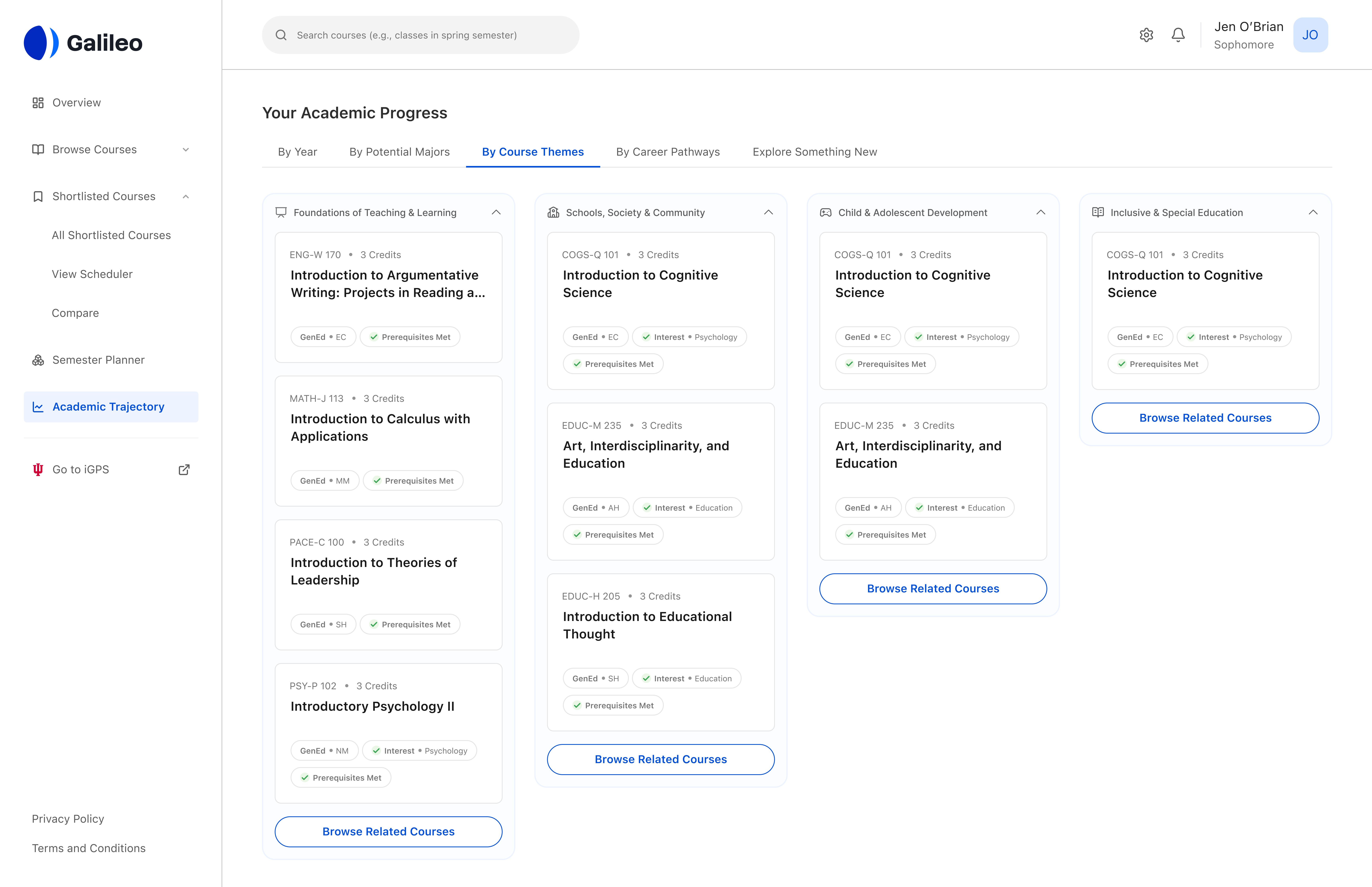Click the Browse Courses book icon
The height and width of the screenshot is (887, 1372).
click(38, 150)
